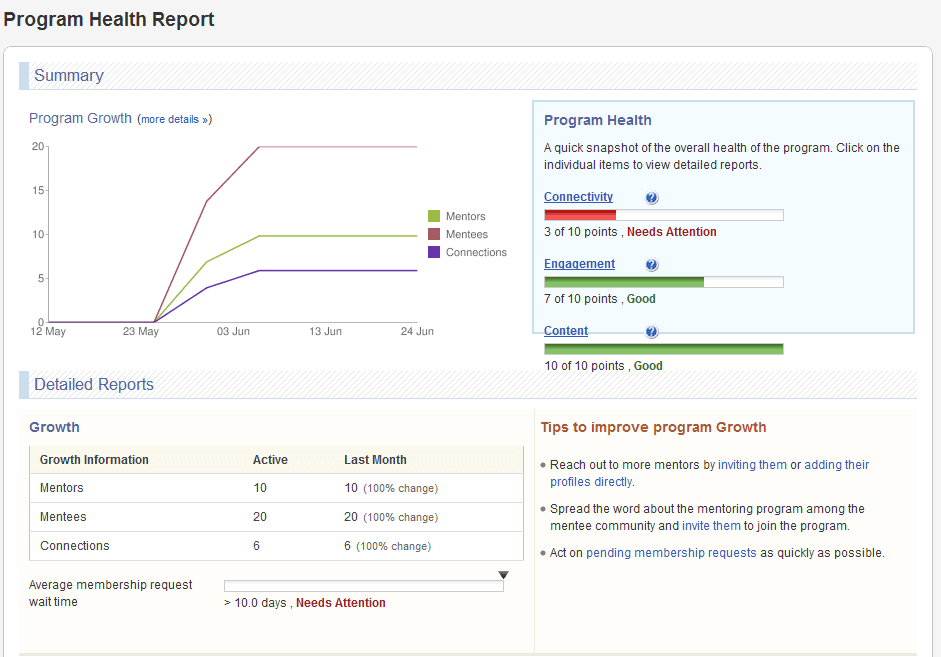Click the purple Connections legend swatch
Viewport: 941px width, 657px height.
(434, 252)
